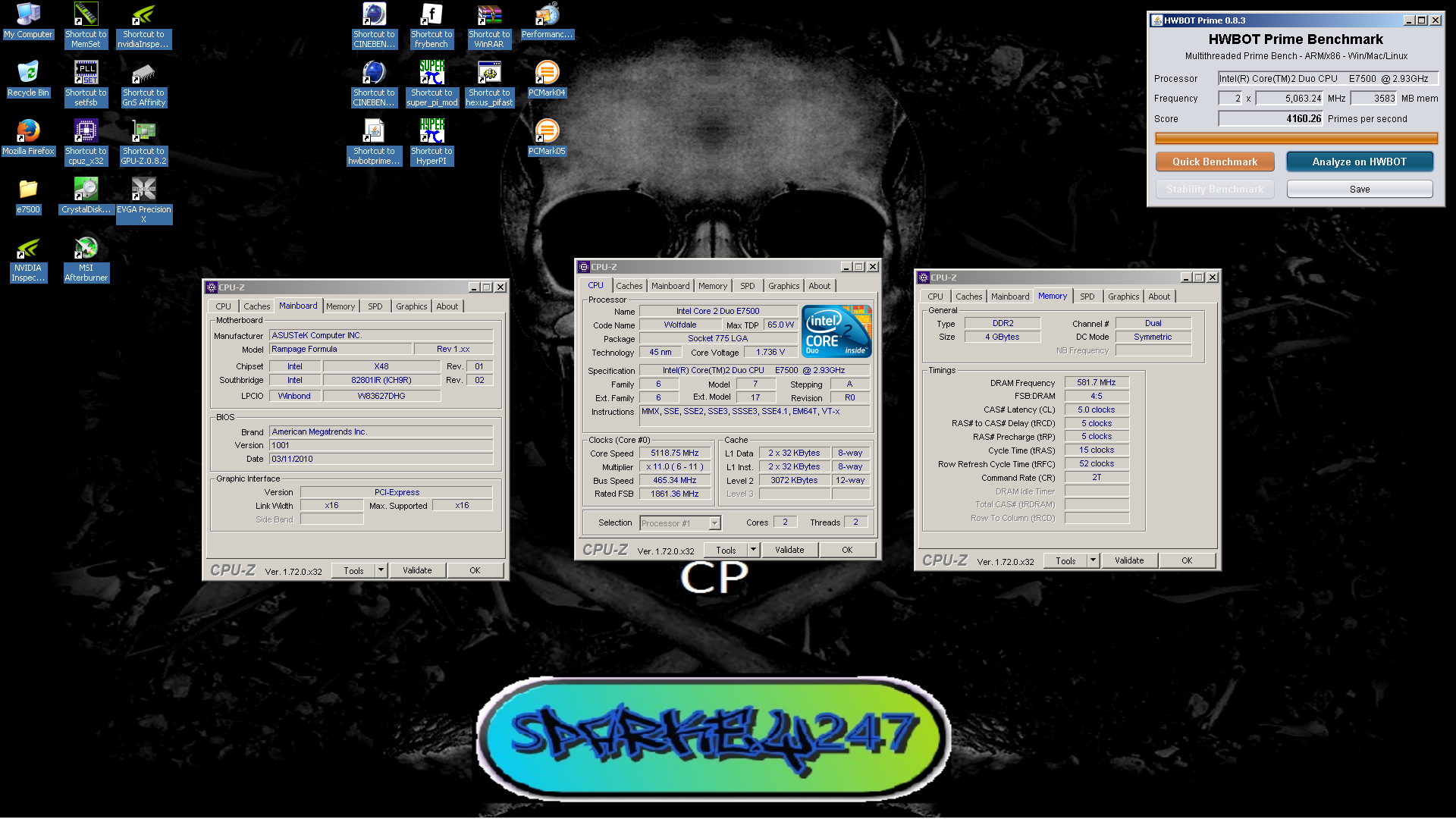Open the Shortcut to GPU-Z.0.8.2 icon

click(143, 143)
